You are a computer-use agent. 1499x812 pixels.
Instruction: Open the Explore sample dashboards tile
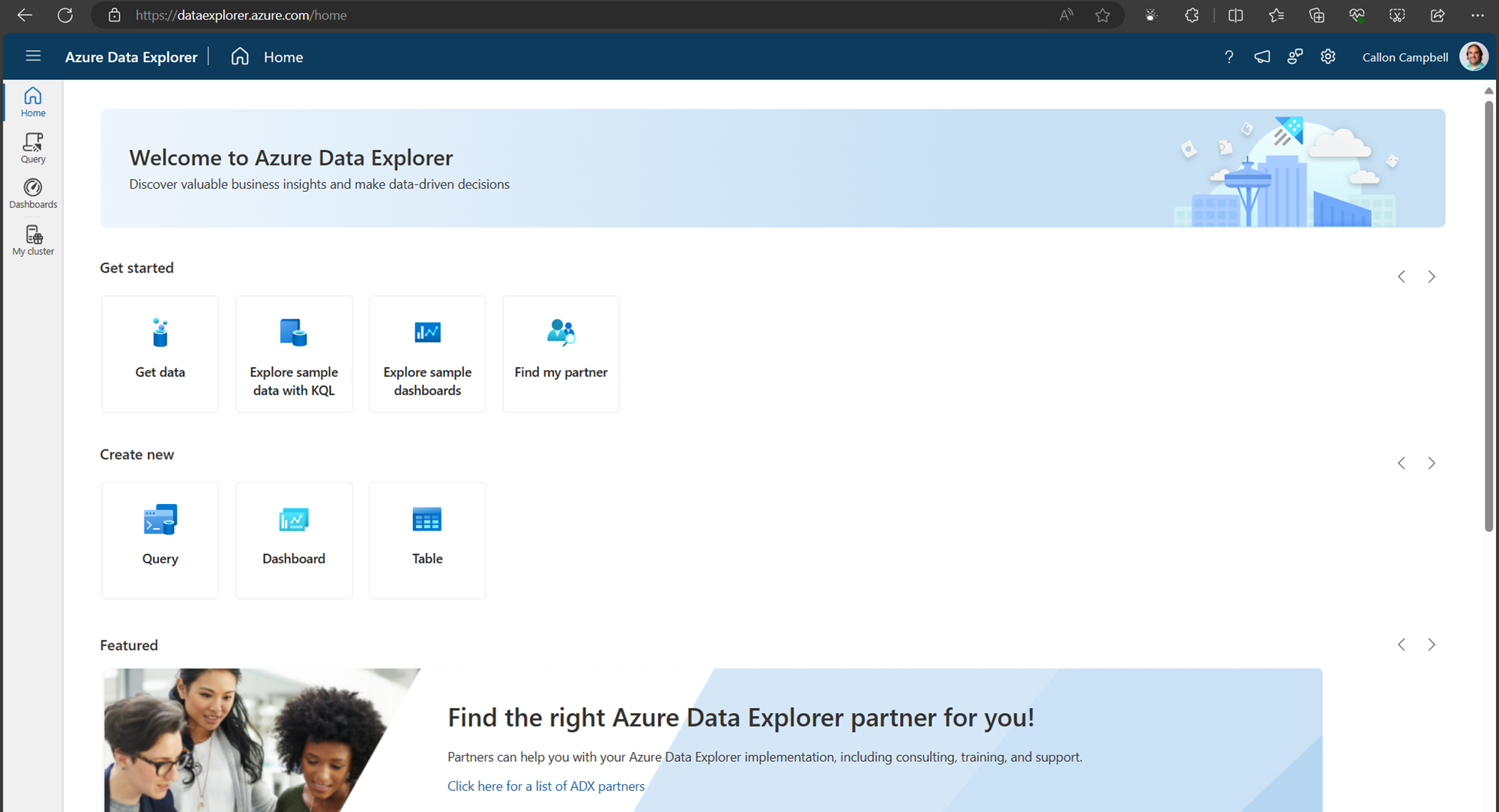[427, 354]
